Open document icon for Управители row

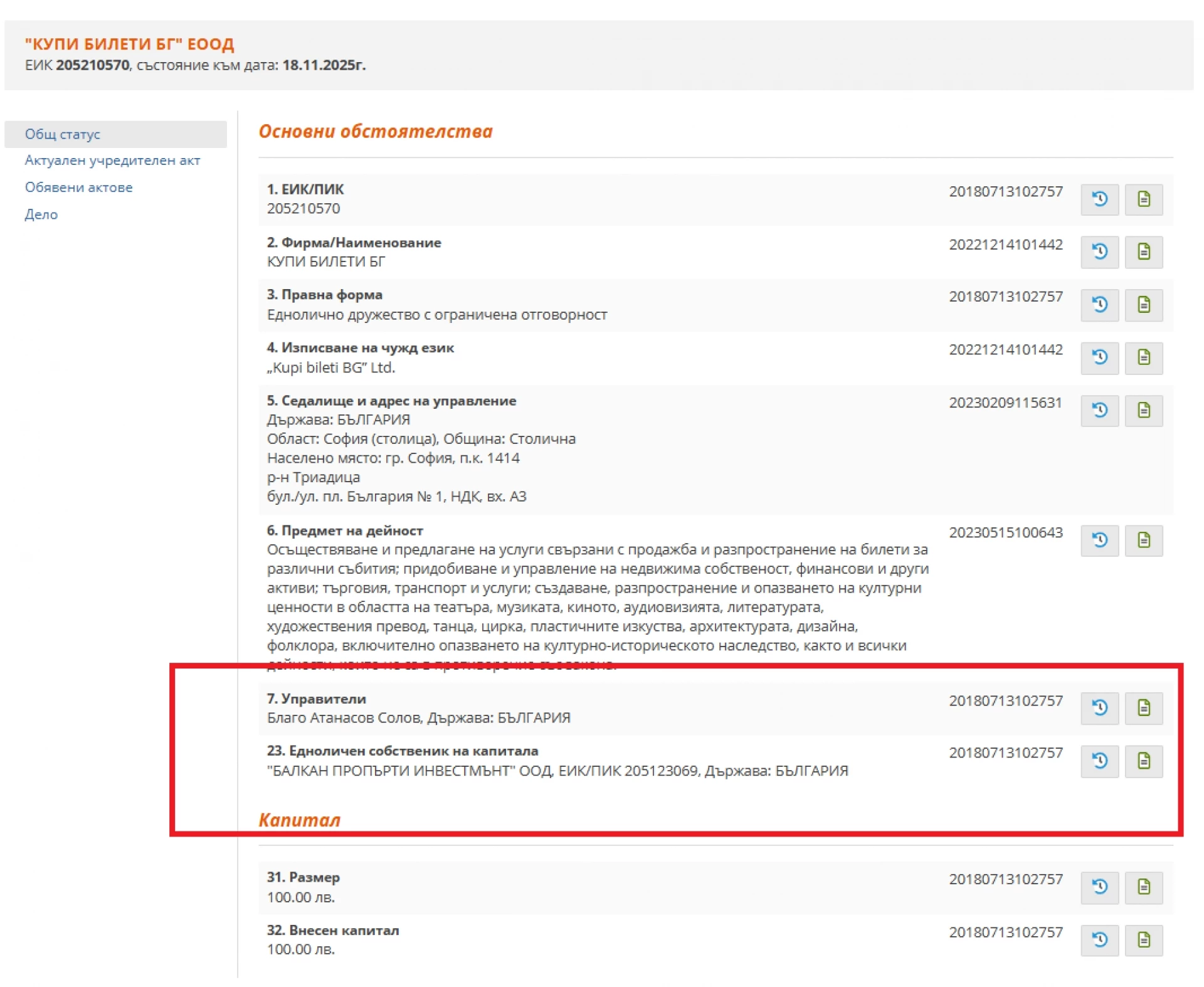click(x=1143, y=708)
